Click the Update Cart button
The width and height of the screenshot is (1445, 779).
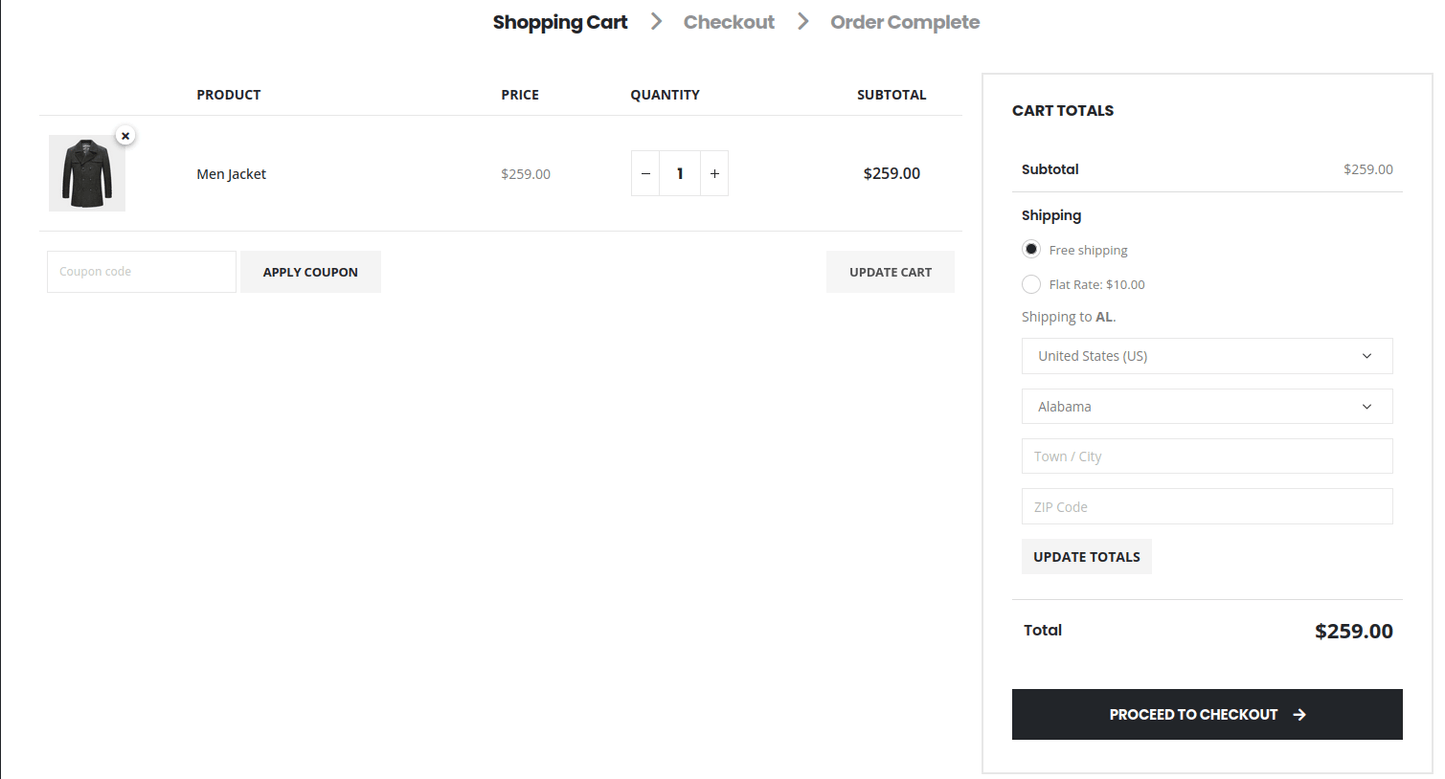pyautogui.click(x=889, y=271)
